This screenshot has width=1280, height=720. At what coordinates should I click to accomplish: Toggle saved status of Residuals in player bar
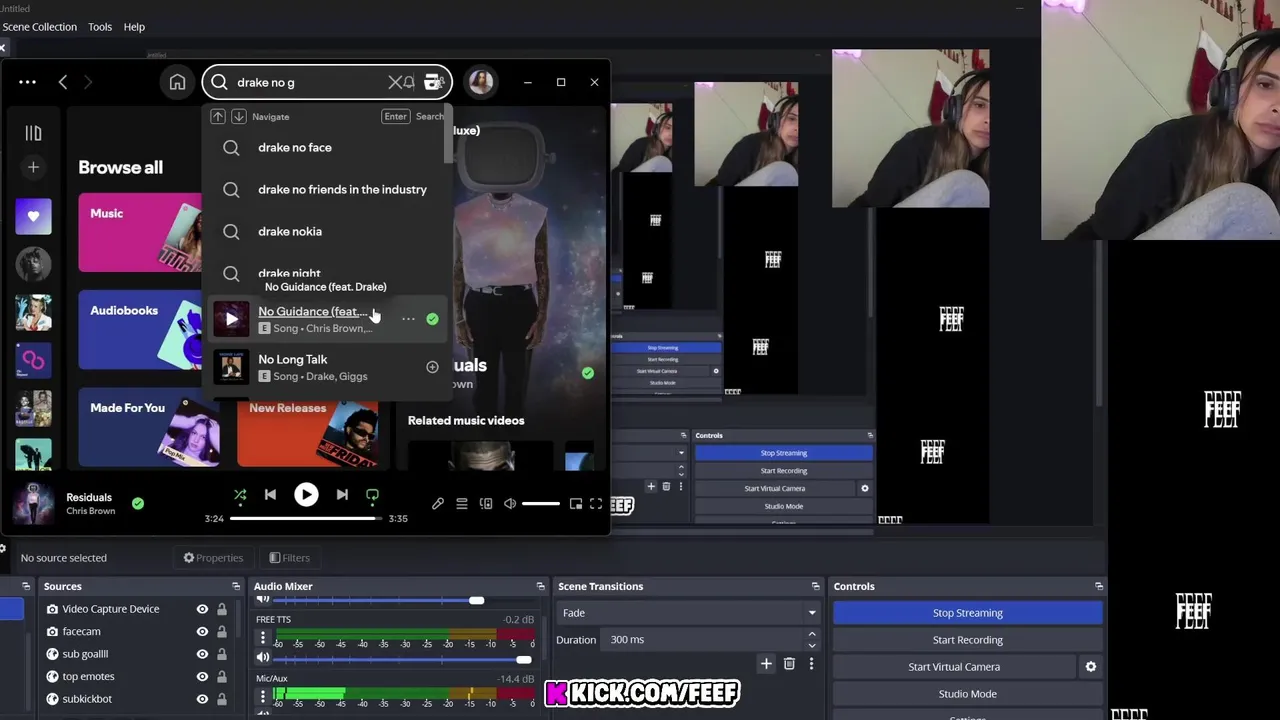138,503
